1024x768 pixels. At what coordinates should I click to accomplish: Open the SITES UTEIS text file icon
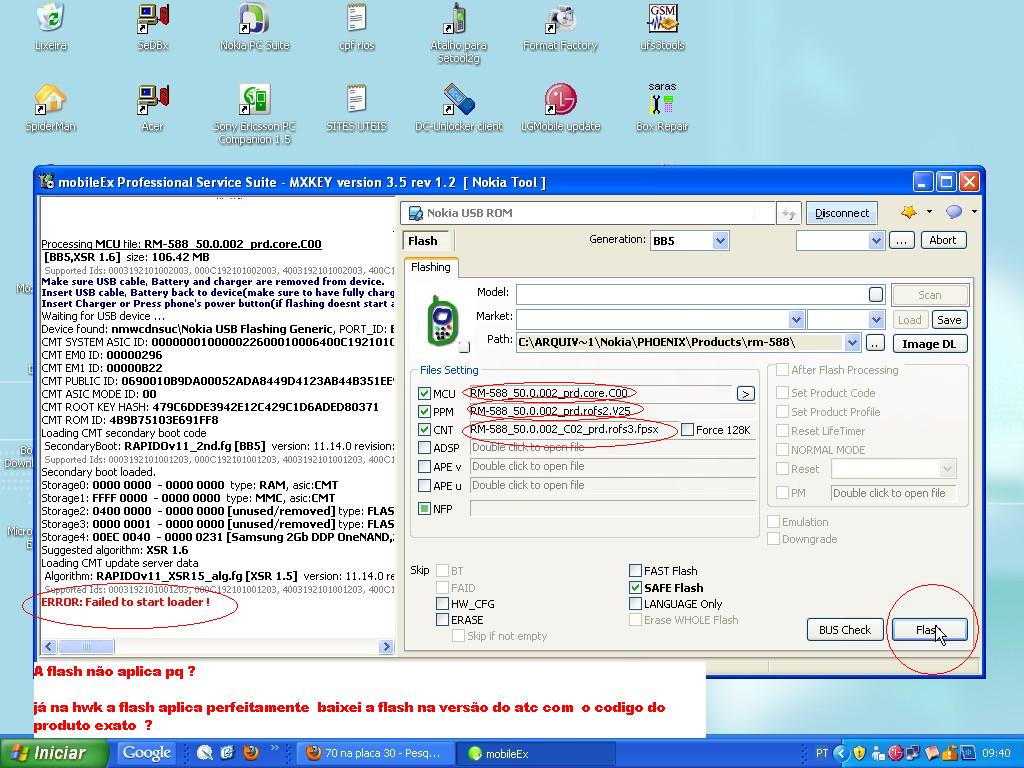point(357,108)
